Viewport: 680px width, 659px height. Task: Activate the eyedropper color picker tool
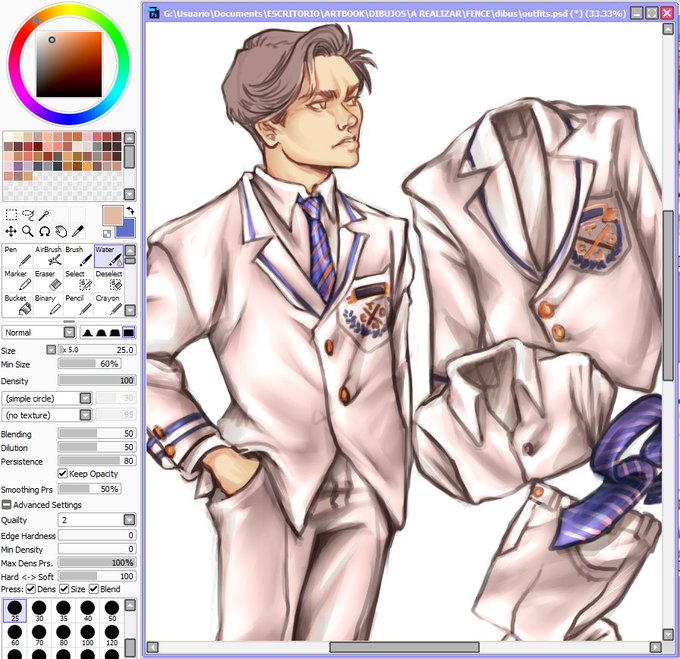(x=78, y=231)
